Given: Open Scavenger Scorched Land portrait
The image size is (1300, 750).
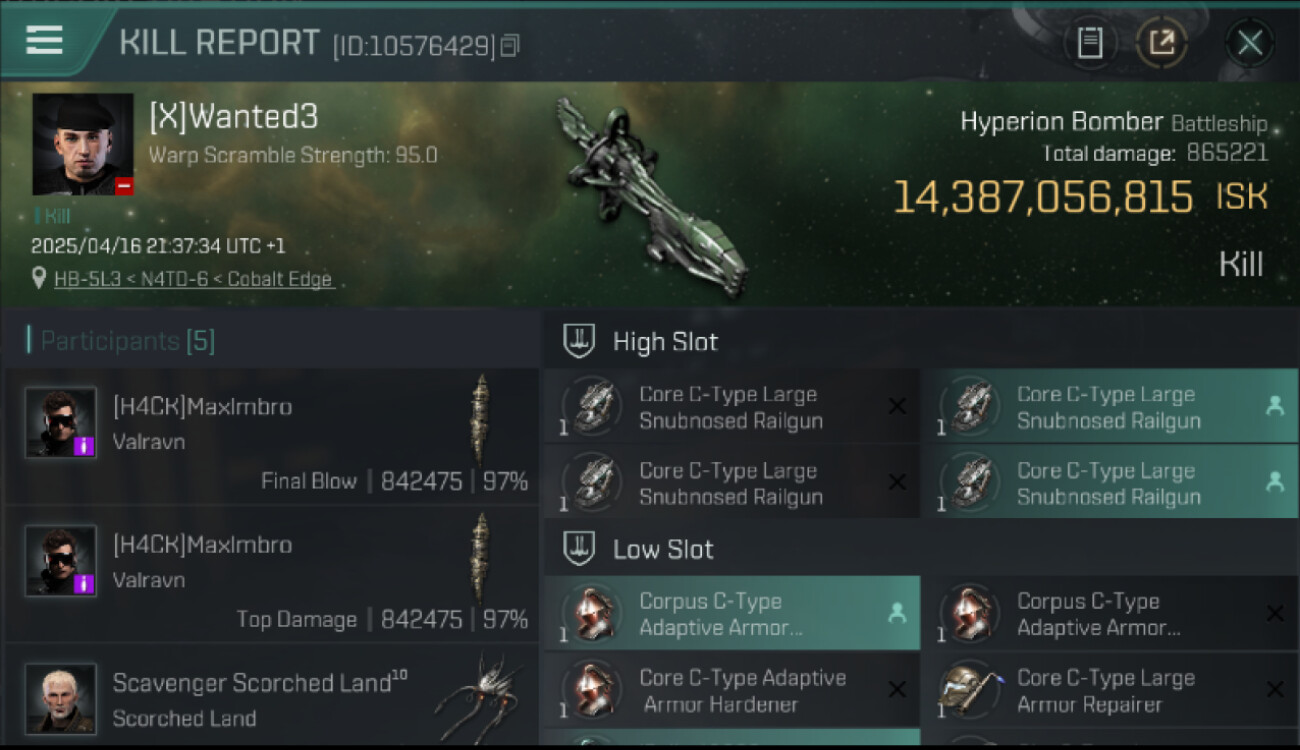Looking at the screenshot, I should pos(61,698).
